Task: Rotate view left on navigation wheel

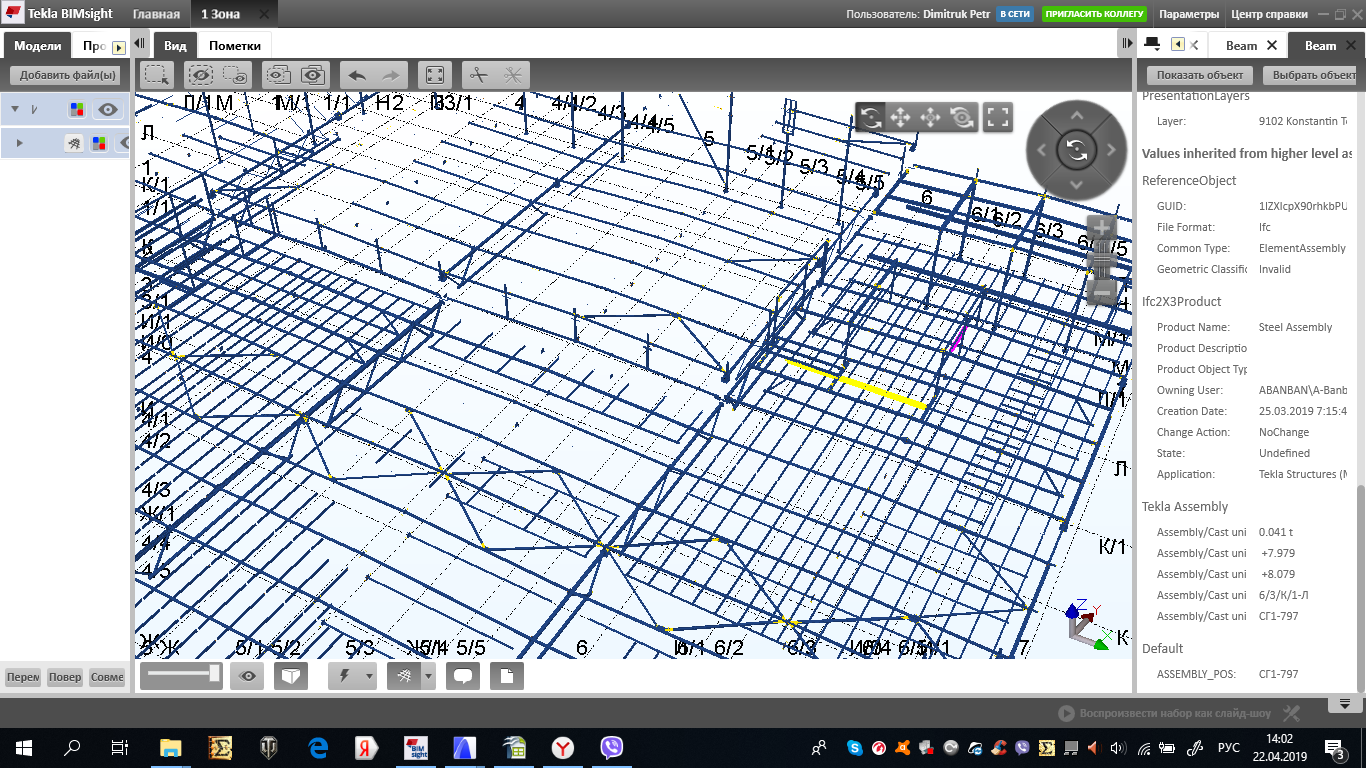Action: point(1042,150)
